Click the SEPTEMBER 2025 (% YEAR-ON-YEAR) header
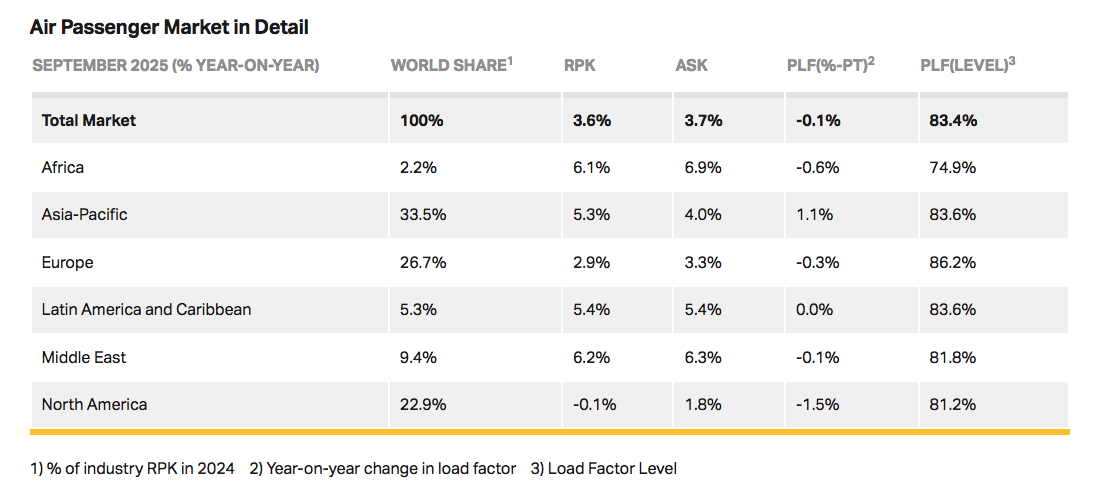 (x=176, y=65)
